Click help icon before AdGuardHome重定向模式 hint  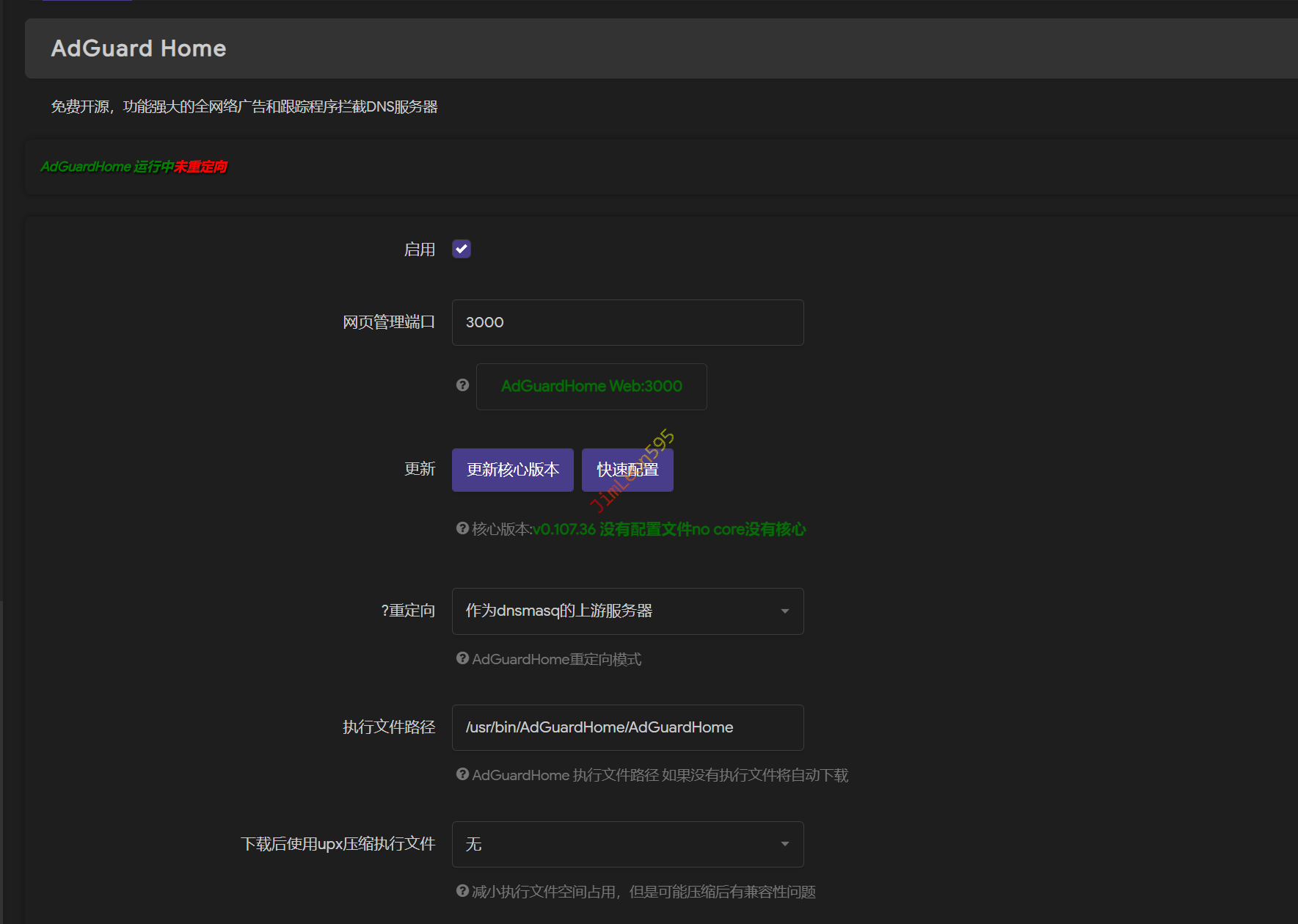click(462, 658)
